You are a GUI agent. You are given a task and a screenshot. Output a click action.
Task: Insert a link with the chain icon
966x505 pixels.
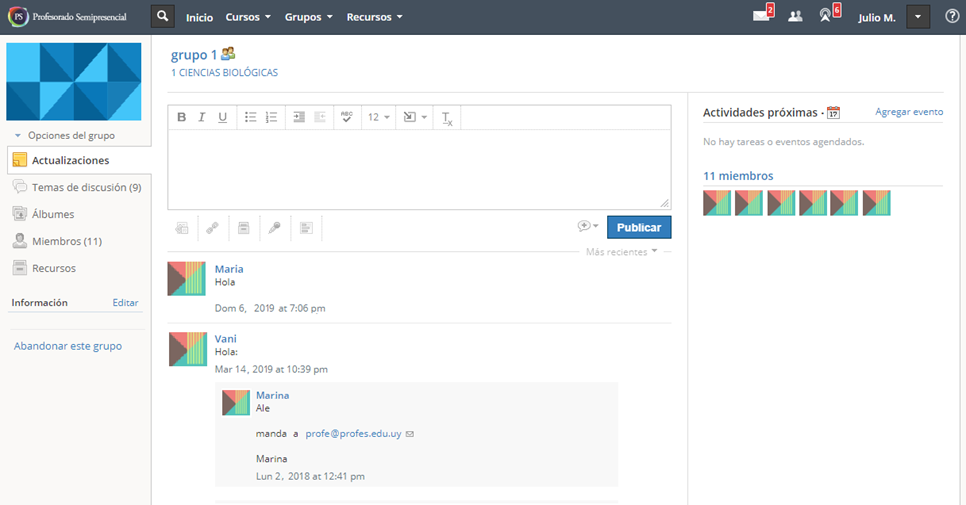[x=212, y=228]
